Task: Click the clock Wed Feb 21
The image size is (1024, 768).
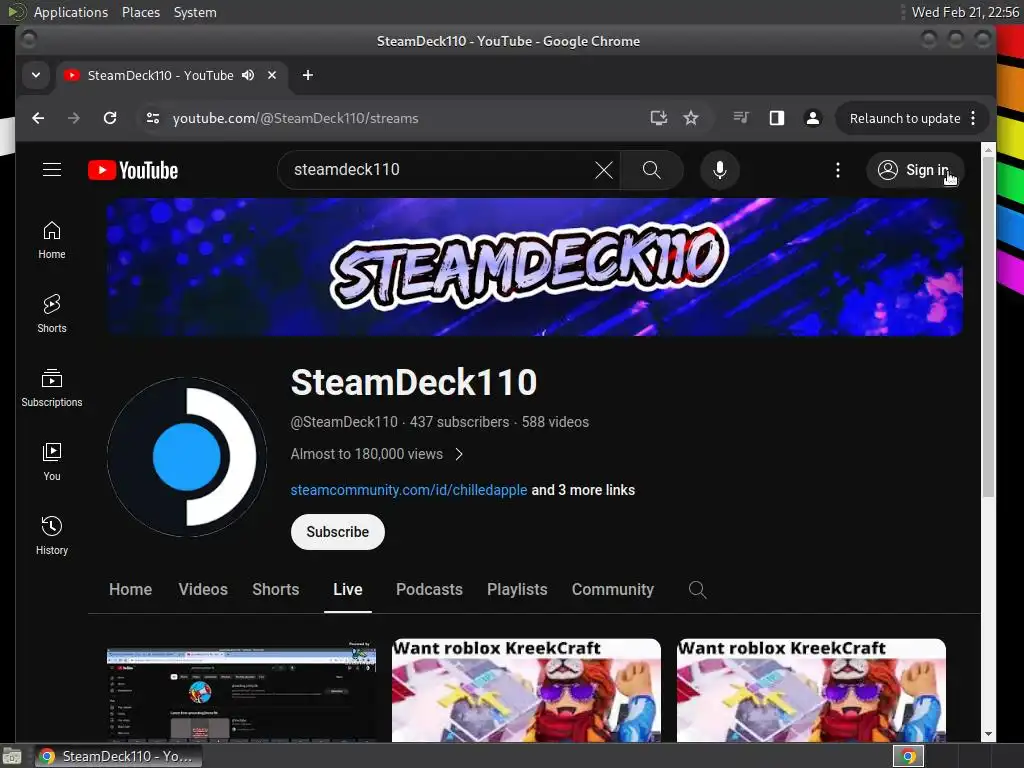Action: pyautogui.click(x=965, y=12)
